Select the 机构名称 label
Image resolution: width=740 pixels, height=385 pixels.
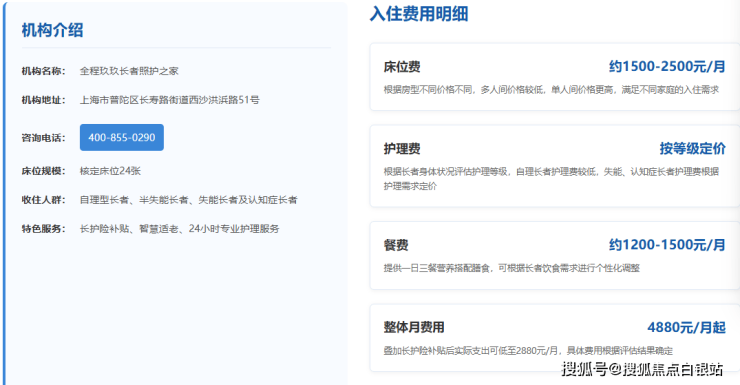43,71
